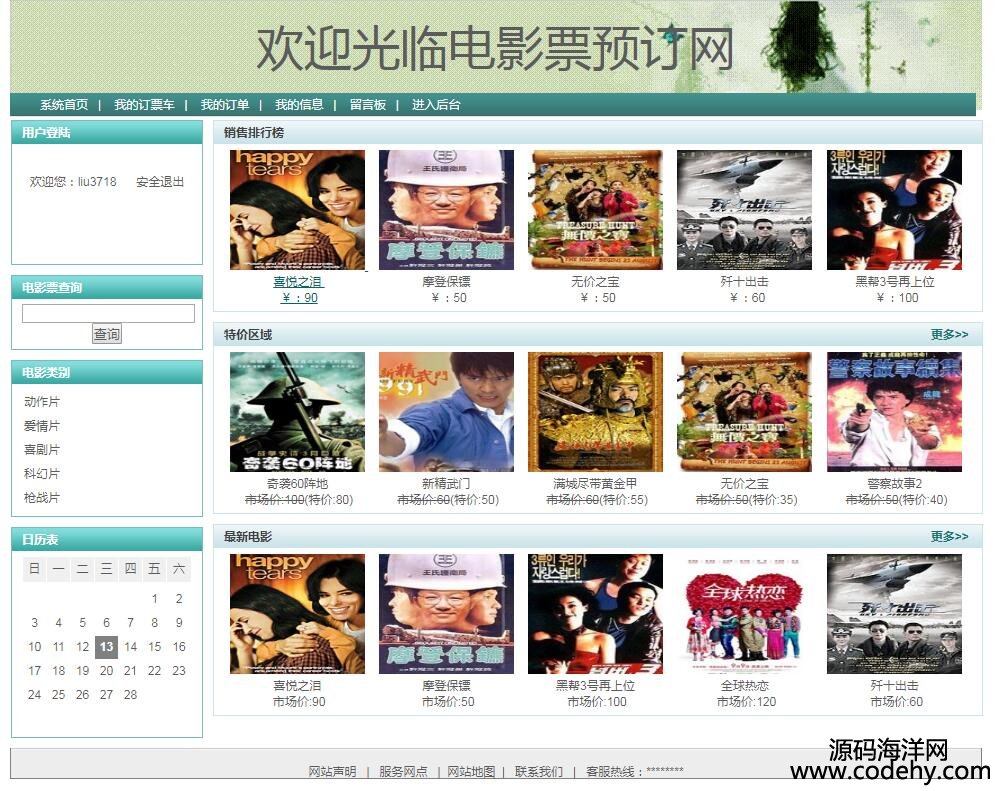Open 网站地图 footer link
Viewport: 995px width, 791px height.
pyautogui.click(x=471, y=772)
